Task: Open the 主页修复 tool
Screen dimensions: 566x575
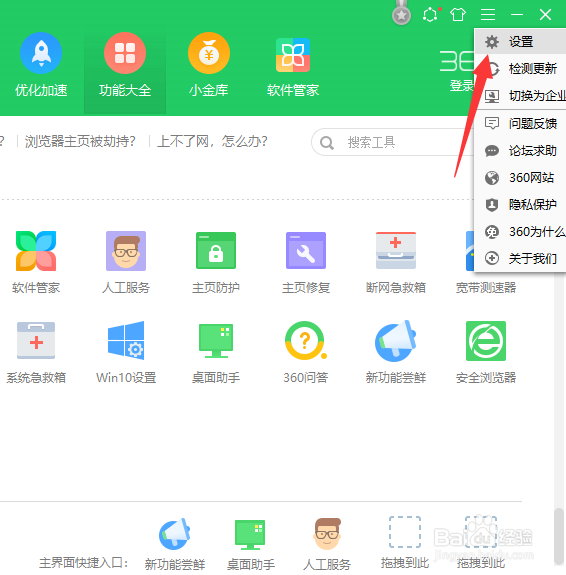Action: click(306, 262)
